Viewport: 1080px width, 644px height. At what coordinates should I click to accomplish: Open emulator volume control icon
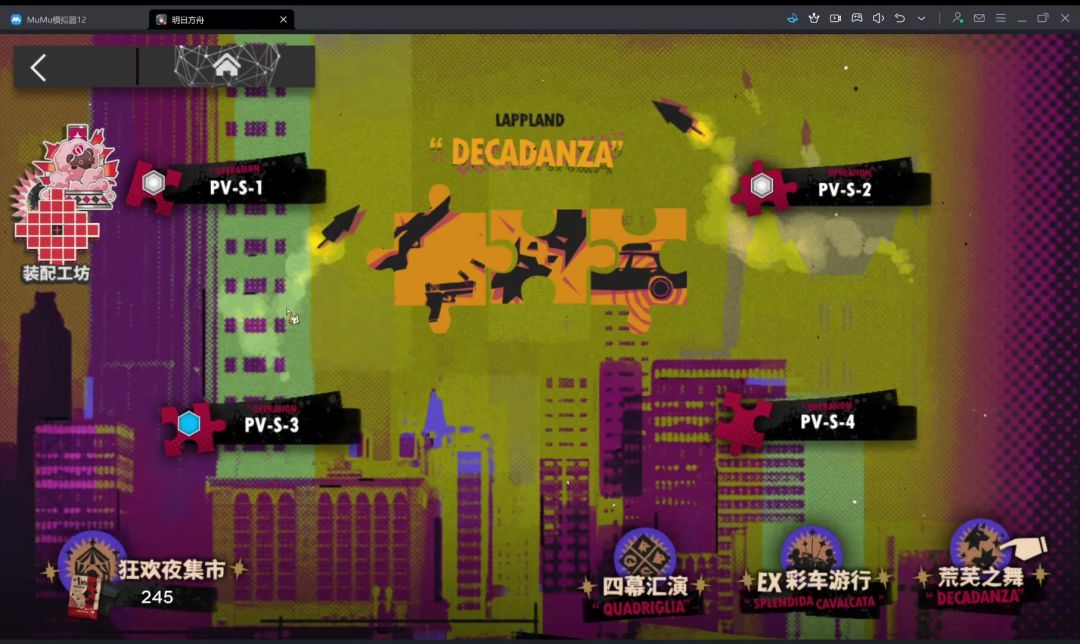coord(878,19)
